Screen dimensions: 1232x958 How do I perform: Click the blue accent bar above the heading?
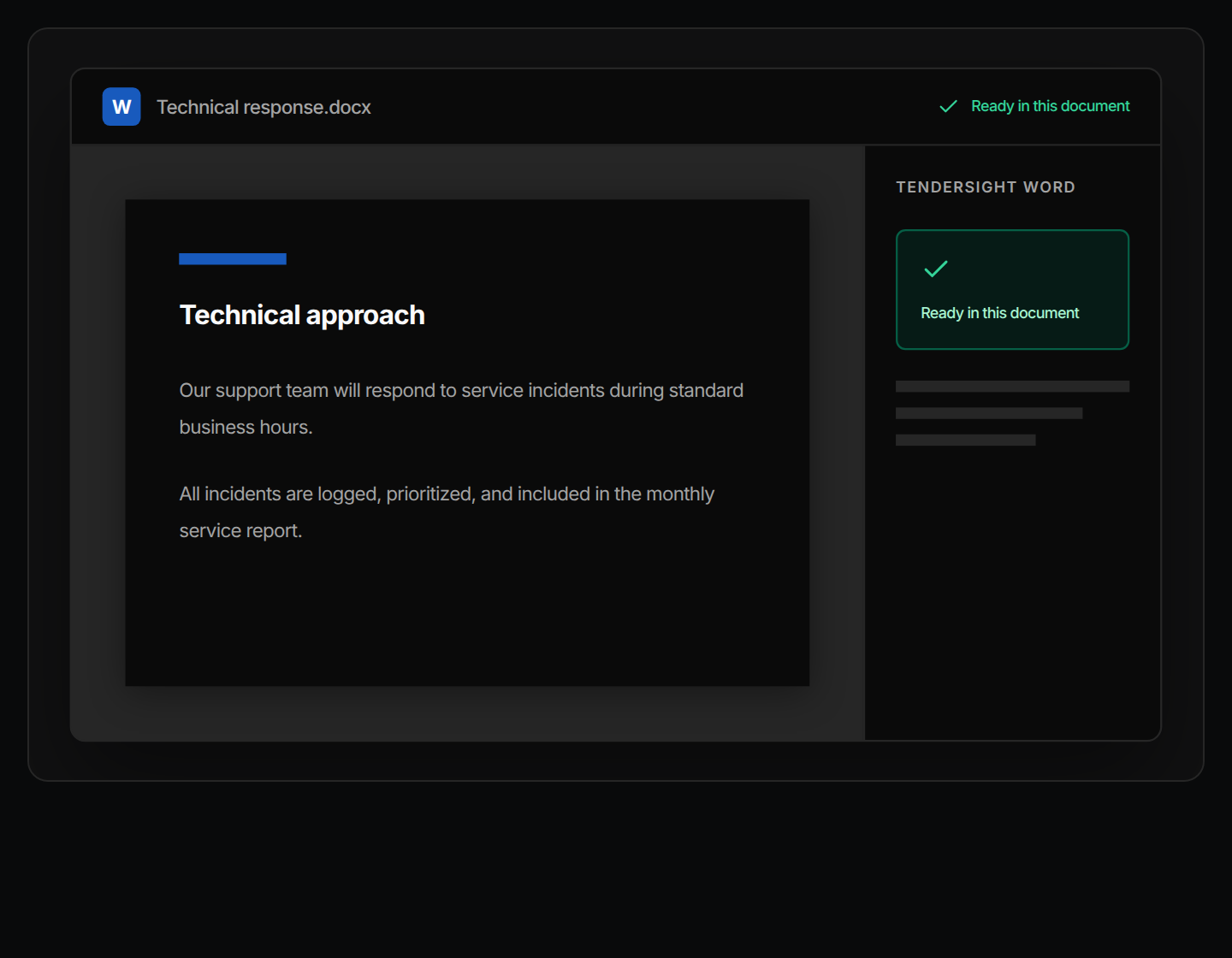(233, 259)
